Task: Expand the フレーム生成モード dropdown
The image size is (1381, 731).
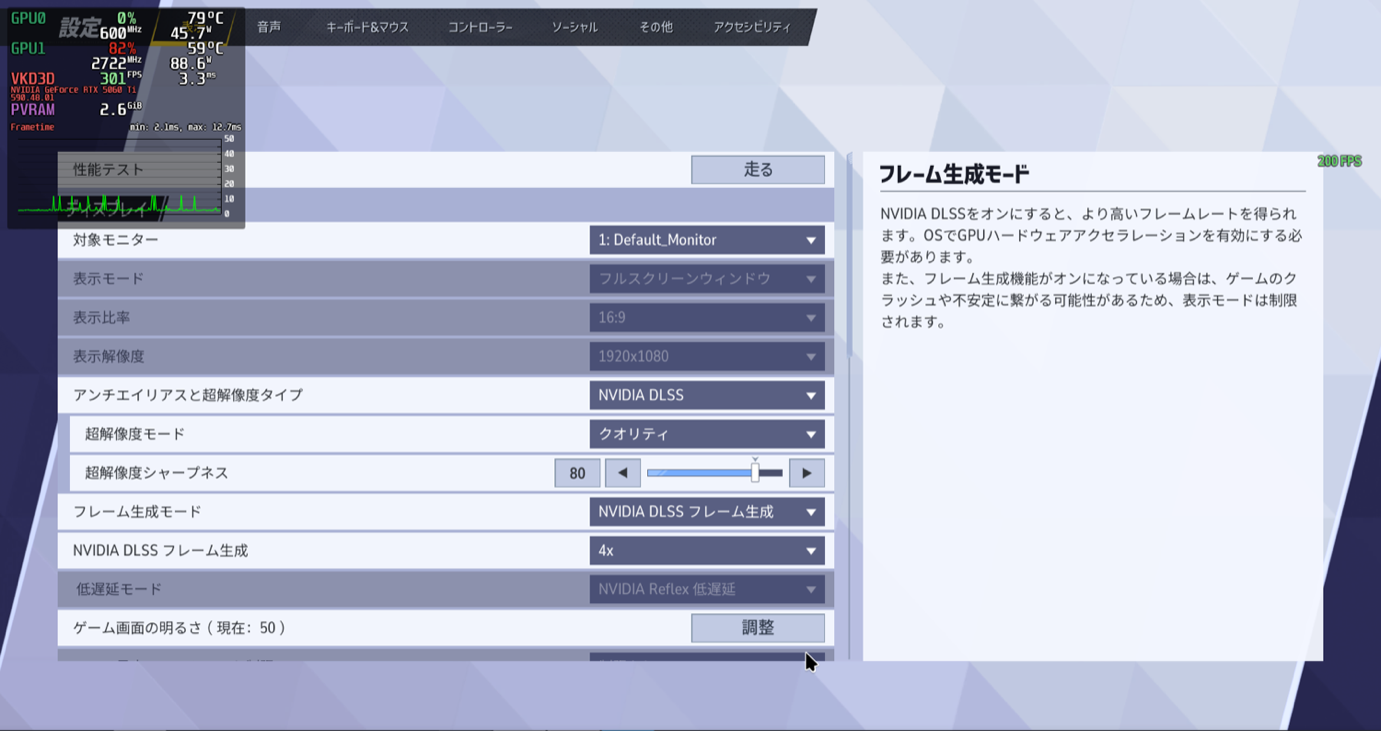Action: (x=707, y=512)
